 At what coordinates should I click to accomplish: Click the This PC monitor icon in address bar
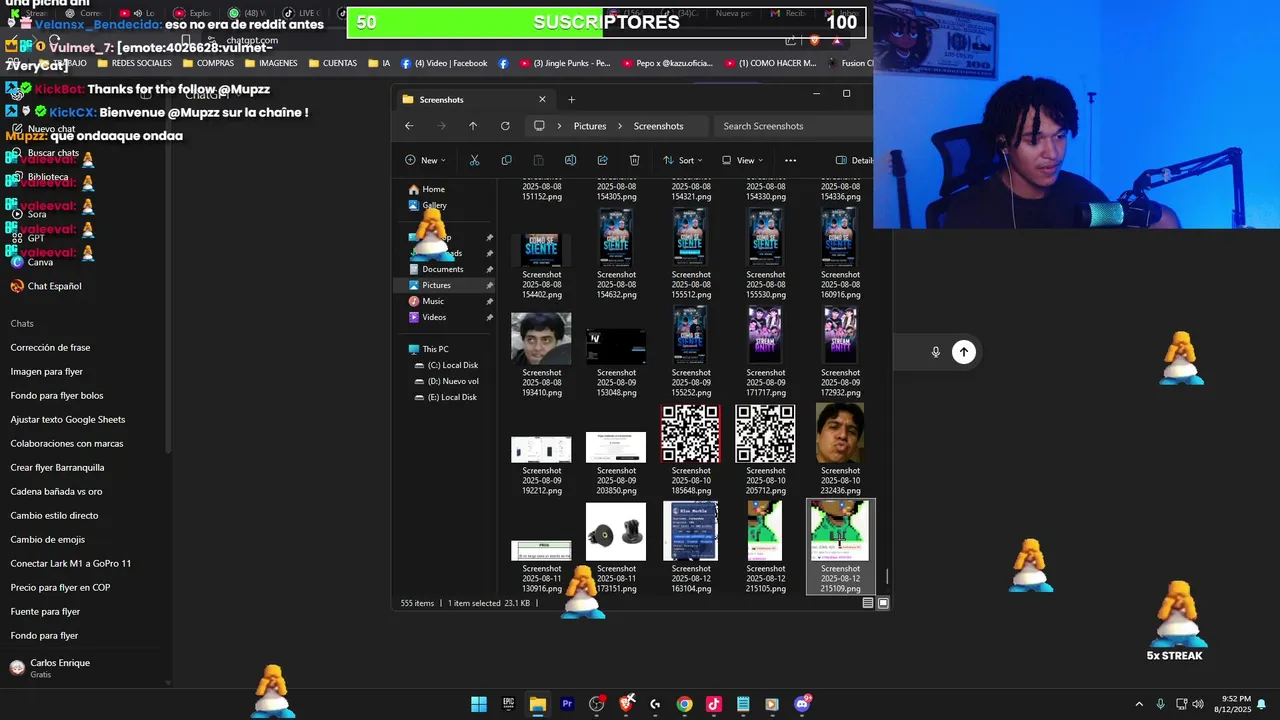[539, 126]
